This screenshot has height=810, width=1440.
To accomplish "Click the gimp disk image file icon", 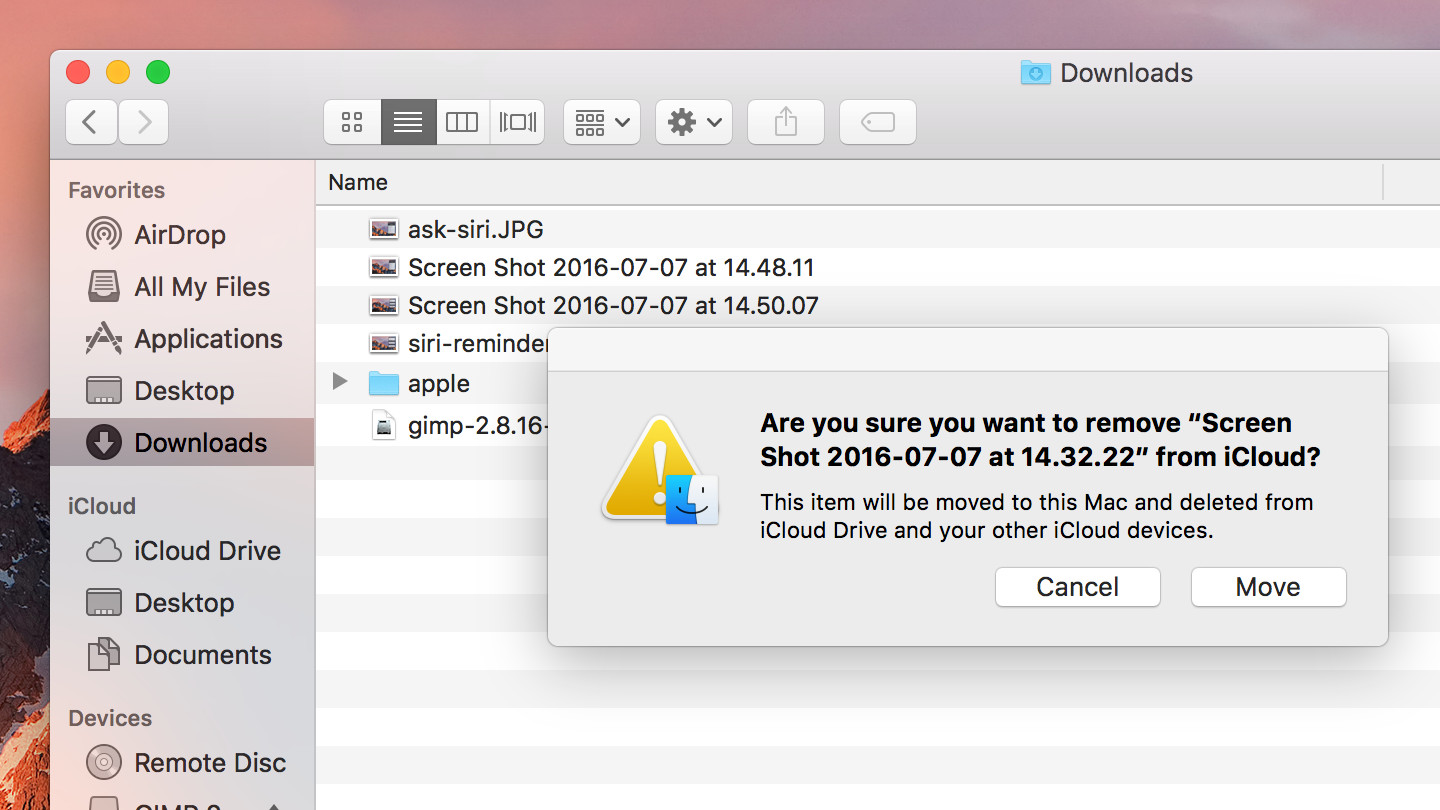I will pyautogui.click(x=384, y=427).
